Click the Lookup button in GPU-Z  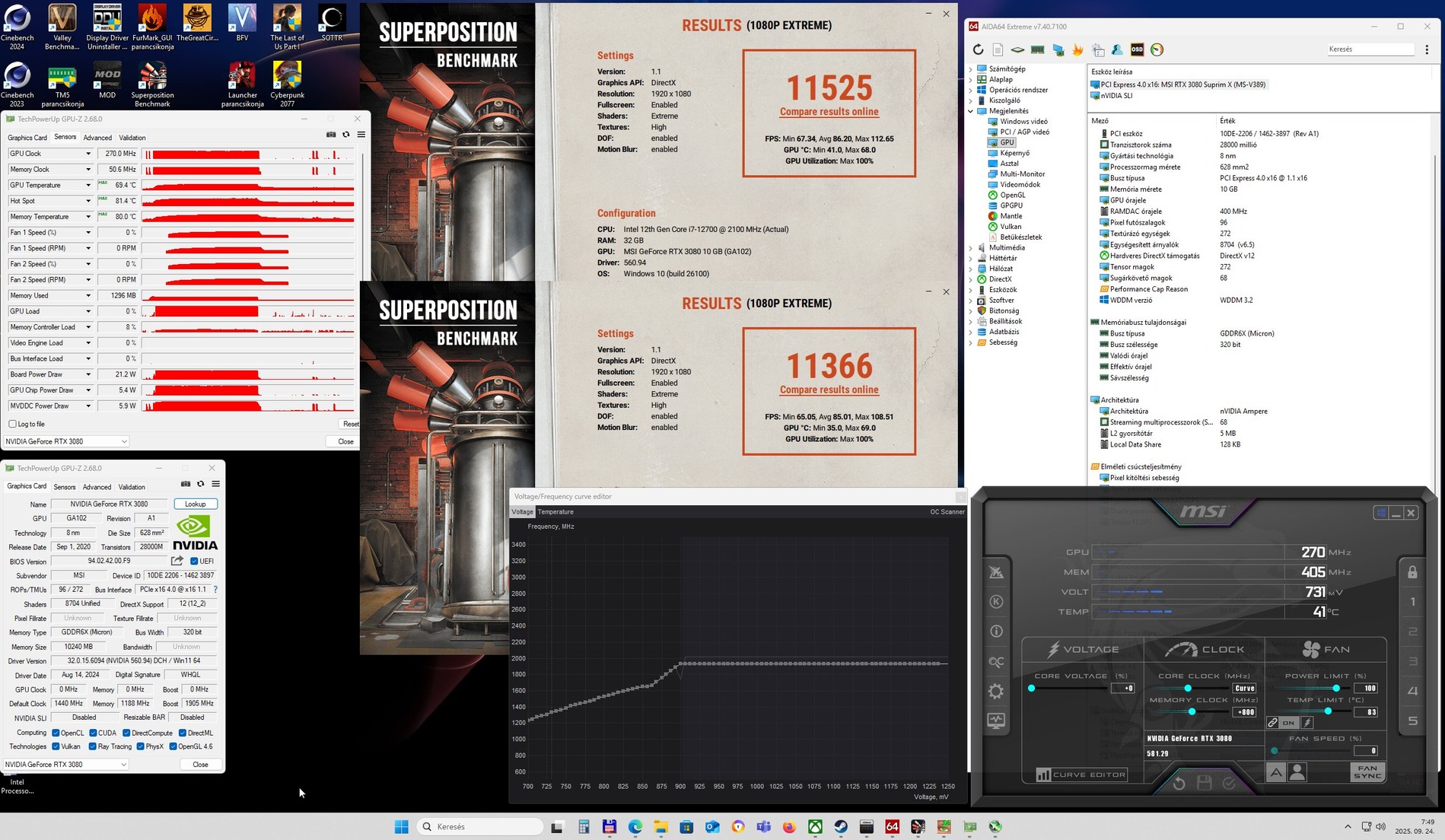pyautogui.click(x=196, y=504)
